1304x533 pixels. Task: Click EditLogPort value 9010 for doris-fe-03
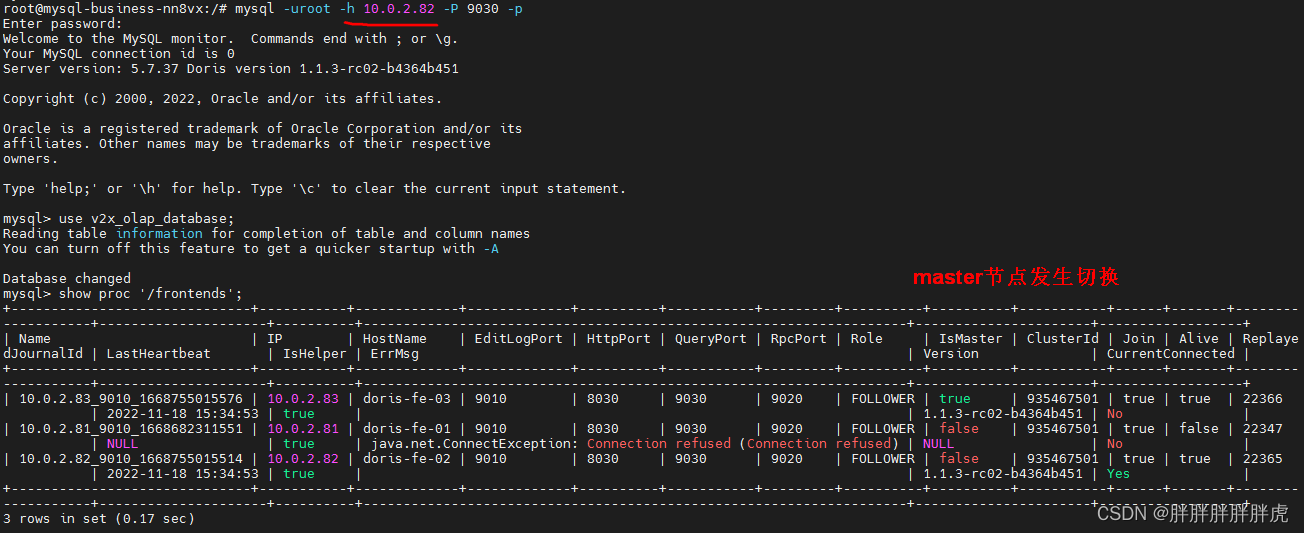(x=491, y=399)
